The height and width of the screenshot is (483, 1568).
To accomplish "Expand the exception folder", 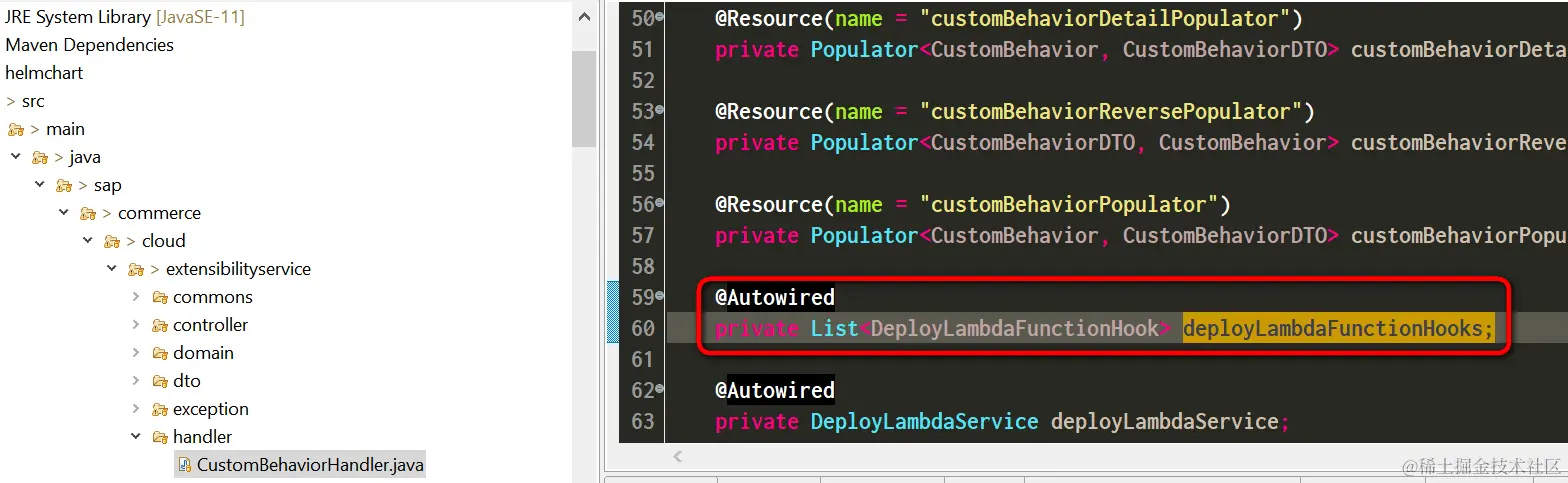I will (136, 409).
